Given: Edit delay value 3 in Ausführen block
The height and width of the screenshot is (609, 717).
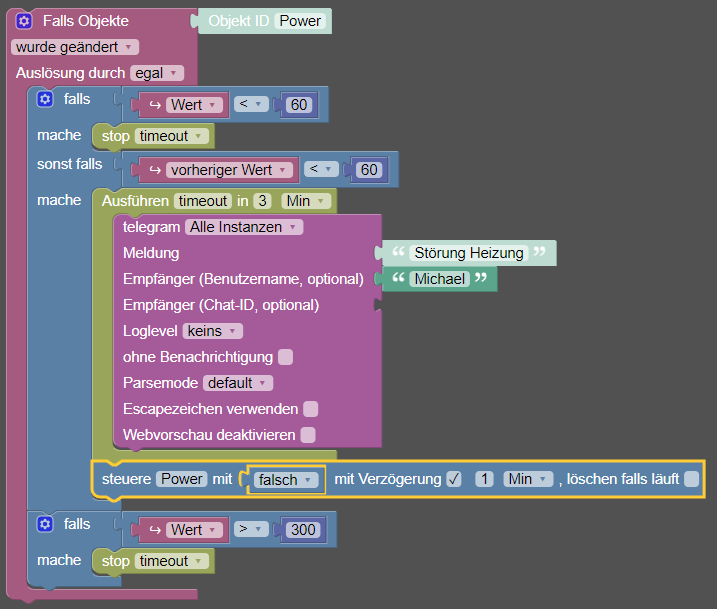Looking at the screenshot, I should (x=262, y=201).
